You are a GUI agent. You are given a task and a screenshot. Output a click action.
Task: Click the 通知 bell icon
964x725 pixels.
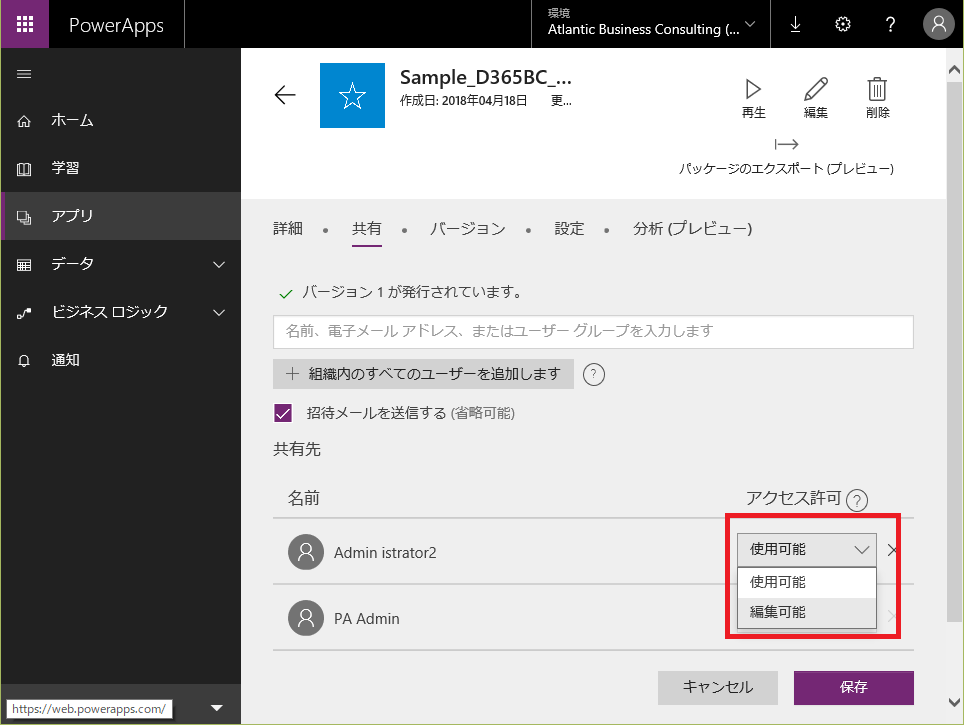(x=24, y=361)
